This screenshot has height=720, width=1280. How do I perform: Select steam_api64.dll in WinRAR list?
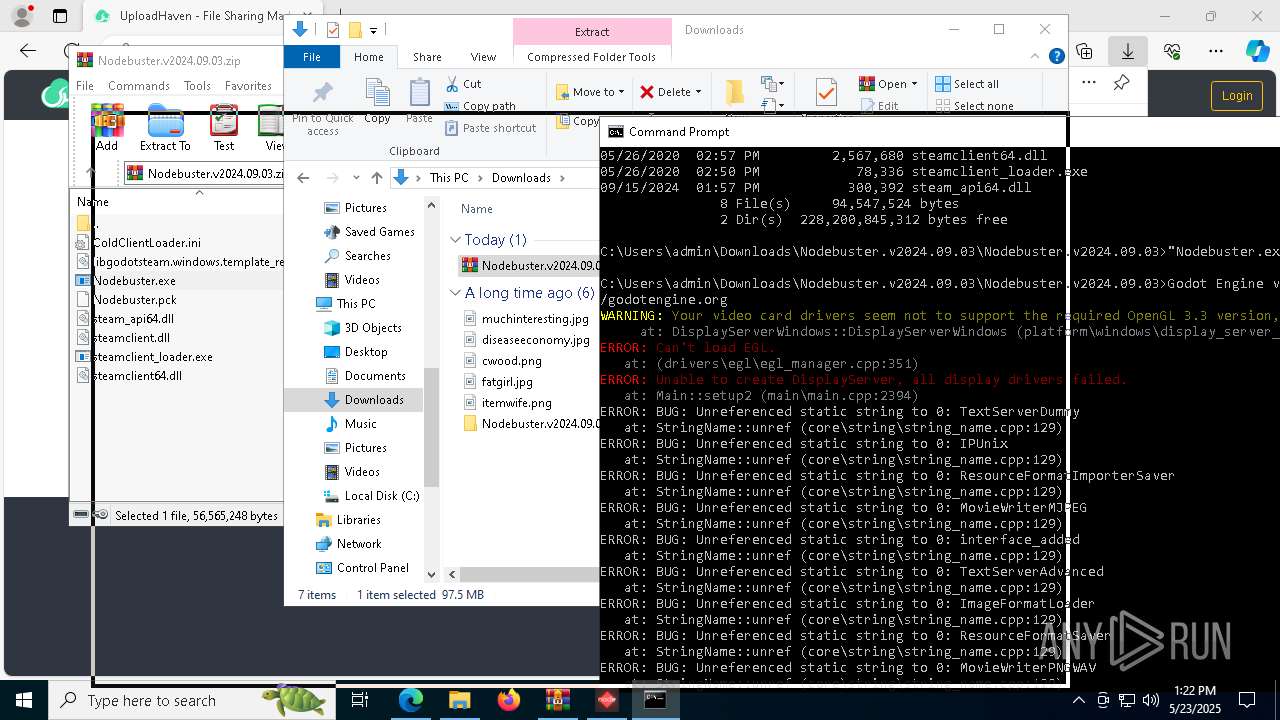point(132,319)
